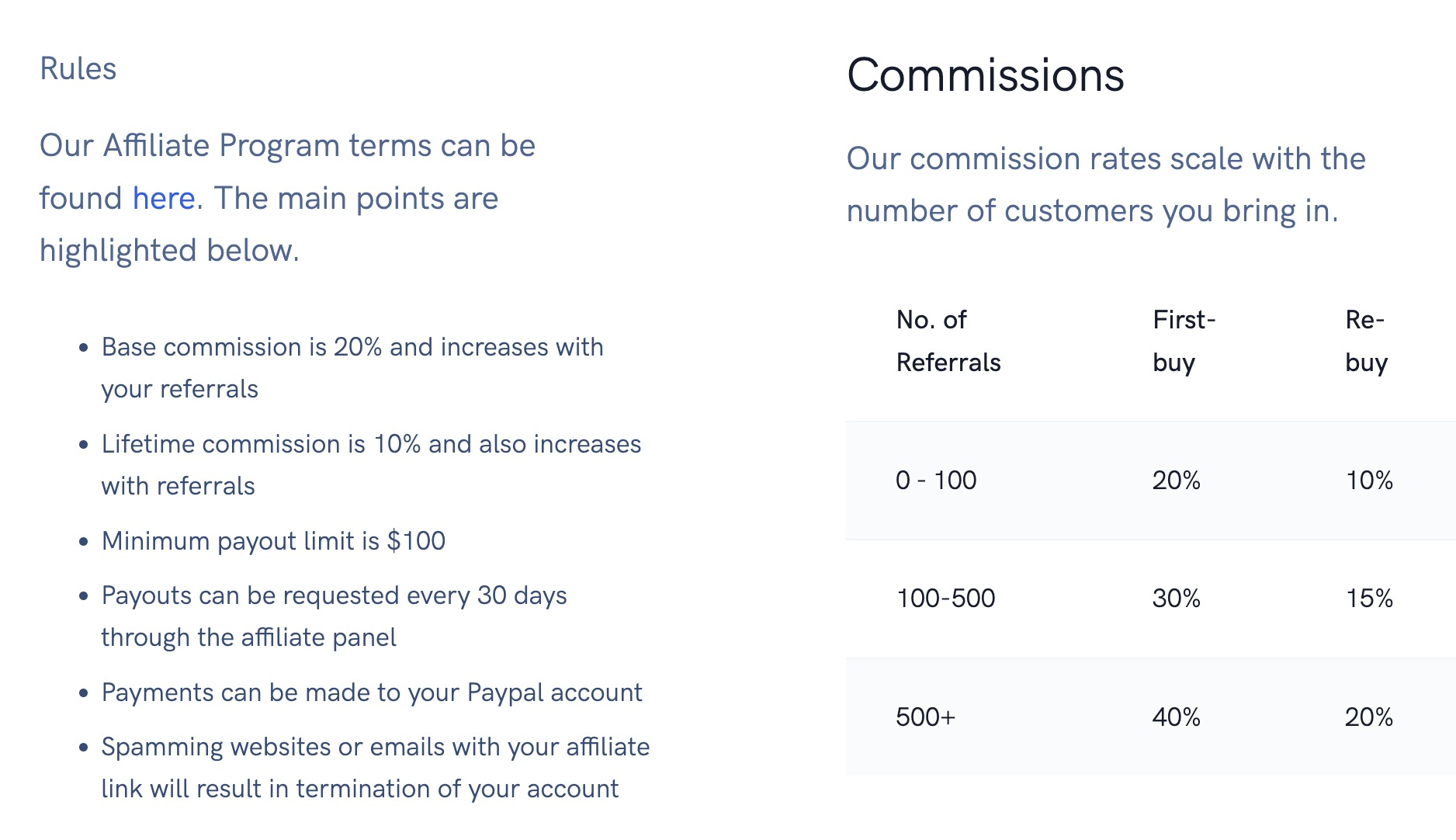Select the 'No. of Referrals' column header
1456x840 pixels.
tap(948, 341)
